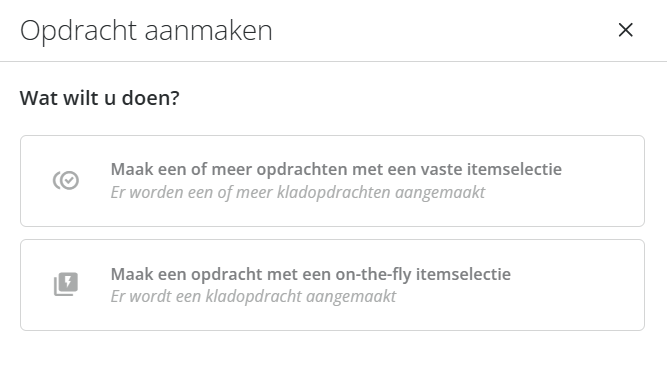Click the empty right side of the second option card
The image size is (667, 366).
point(579,285)
